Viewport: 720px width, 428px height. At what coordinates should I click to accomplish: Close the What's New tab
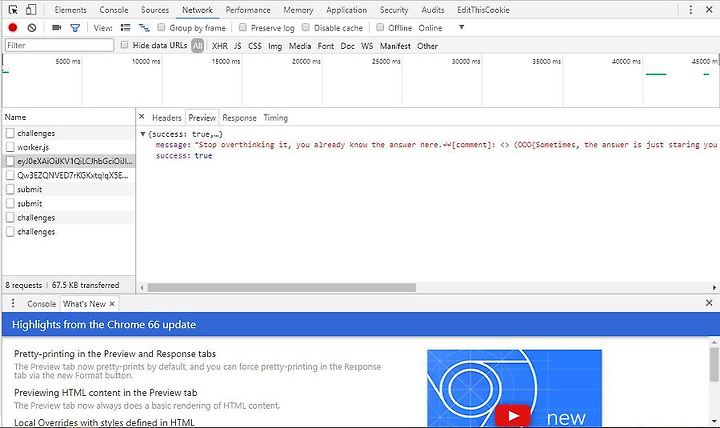112,304
